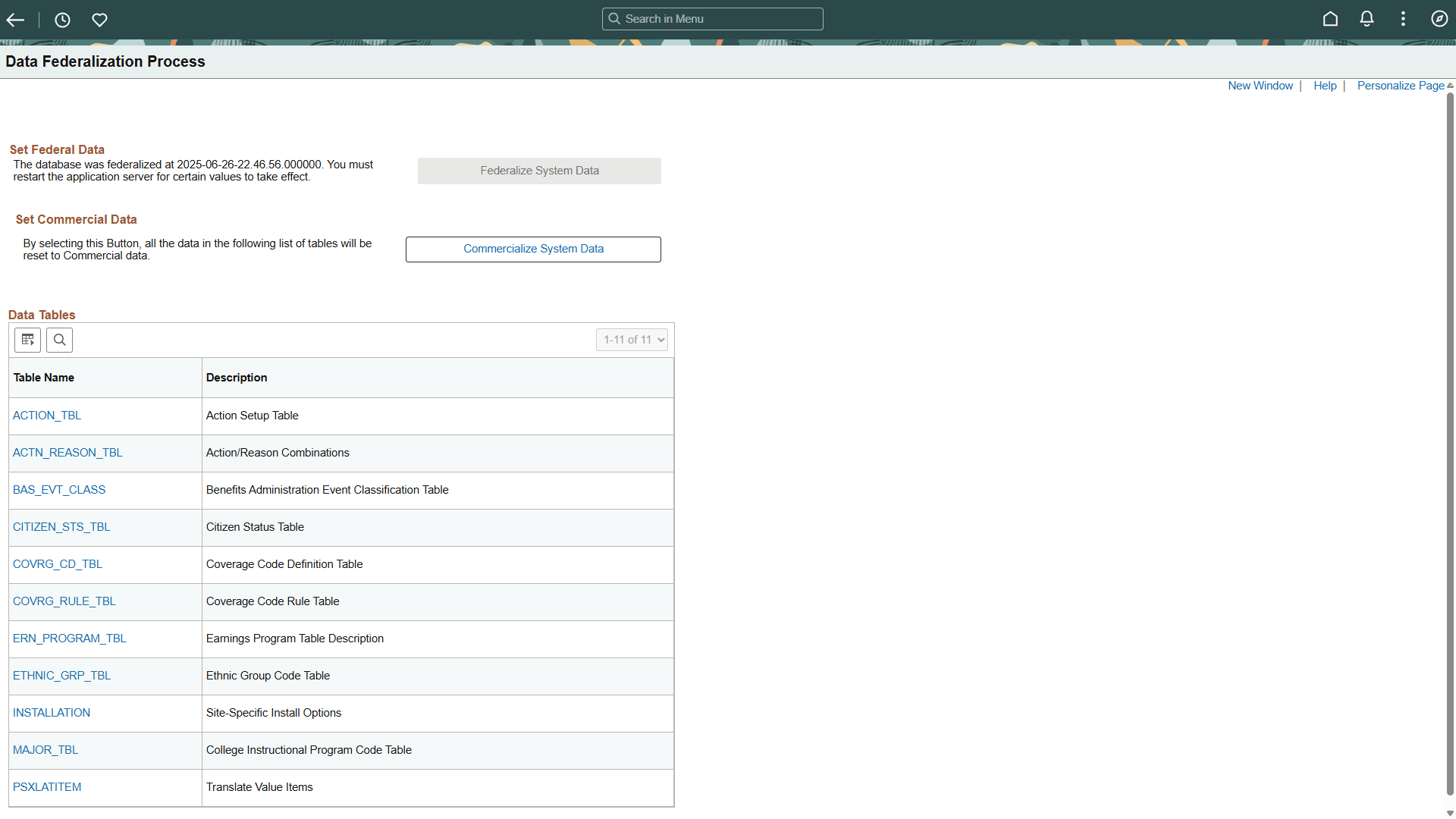The image size is (1456, 819).
Task: Click the search magnifier in menu box
Action: pos(614,19)
